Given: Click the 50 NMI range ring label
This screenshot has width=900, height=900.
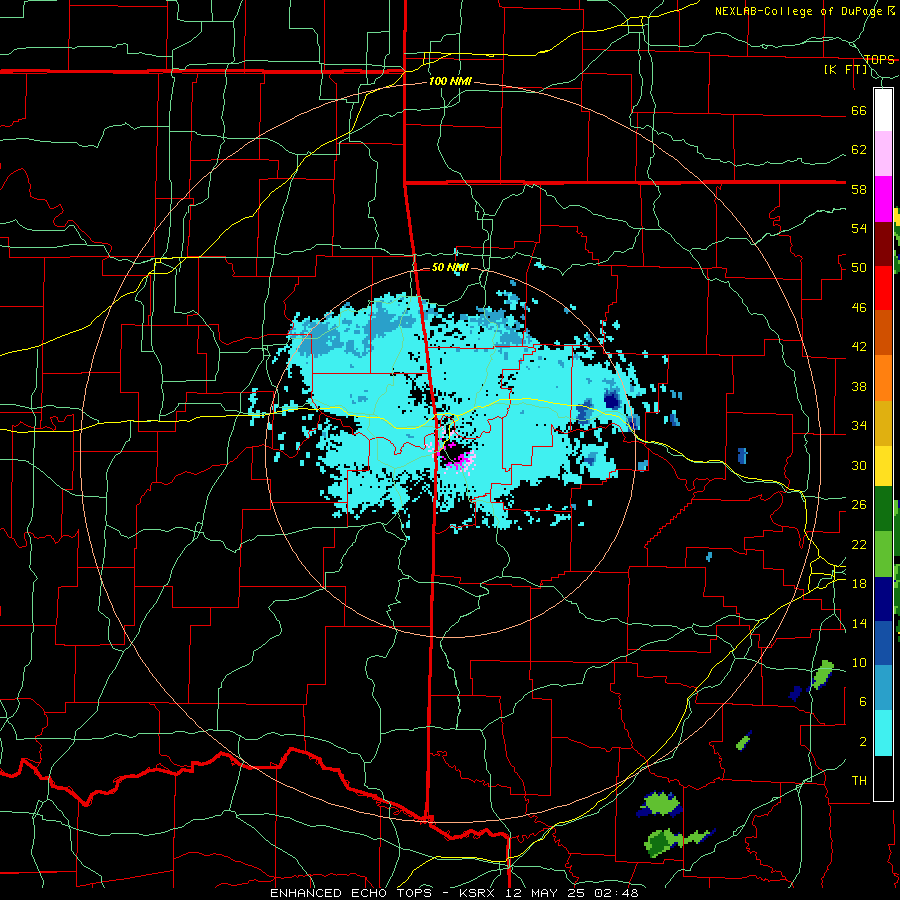Looking at the screenshot, I should 450,267.
